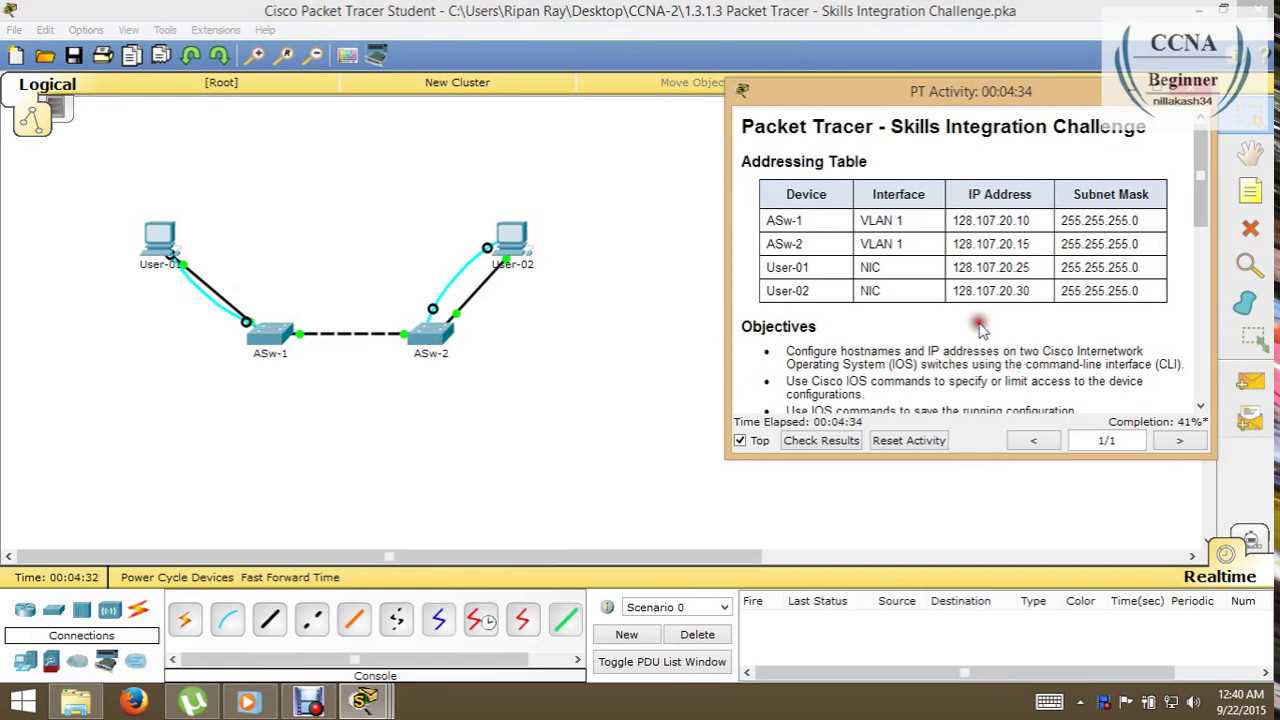Choose WAN Emulation cloud category
Viewport: 1280px width, 720px height.
click(78, 661)
